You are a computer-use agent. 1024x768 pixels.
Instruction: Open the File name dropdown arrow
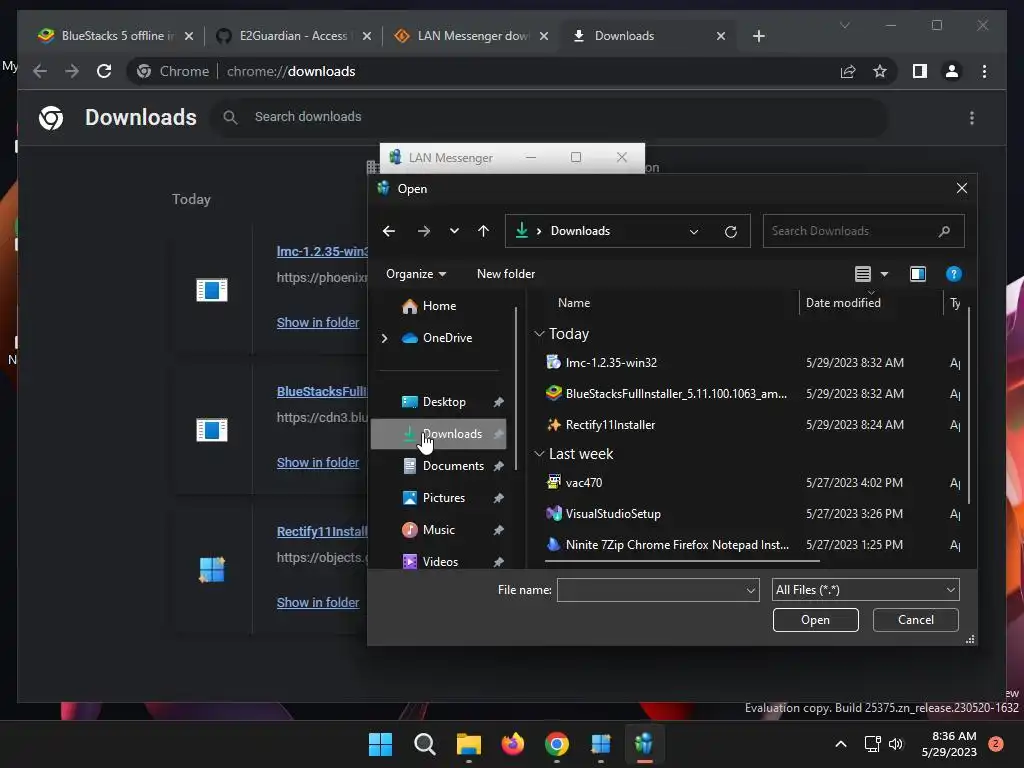pyautogui.click(x=751, y=590)
